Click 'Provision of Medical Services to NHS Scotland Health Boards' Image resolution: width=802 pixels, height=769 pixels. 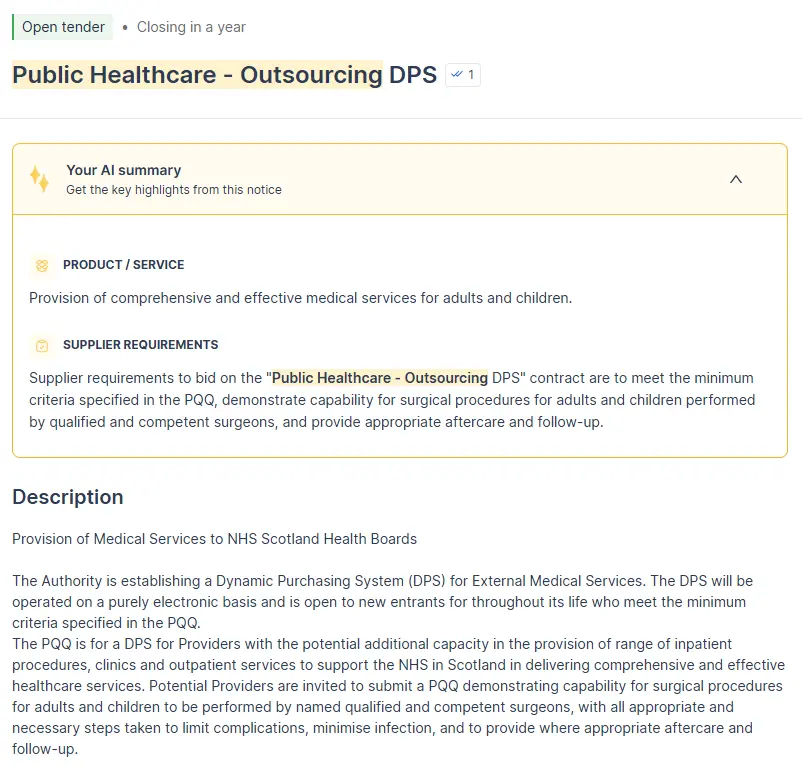(215, 539)
